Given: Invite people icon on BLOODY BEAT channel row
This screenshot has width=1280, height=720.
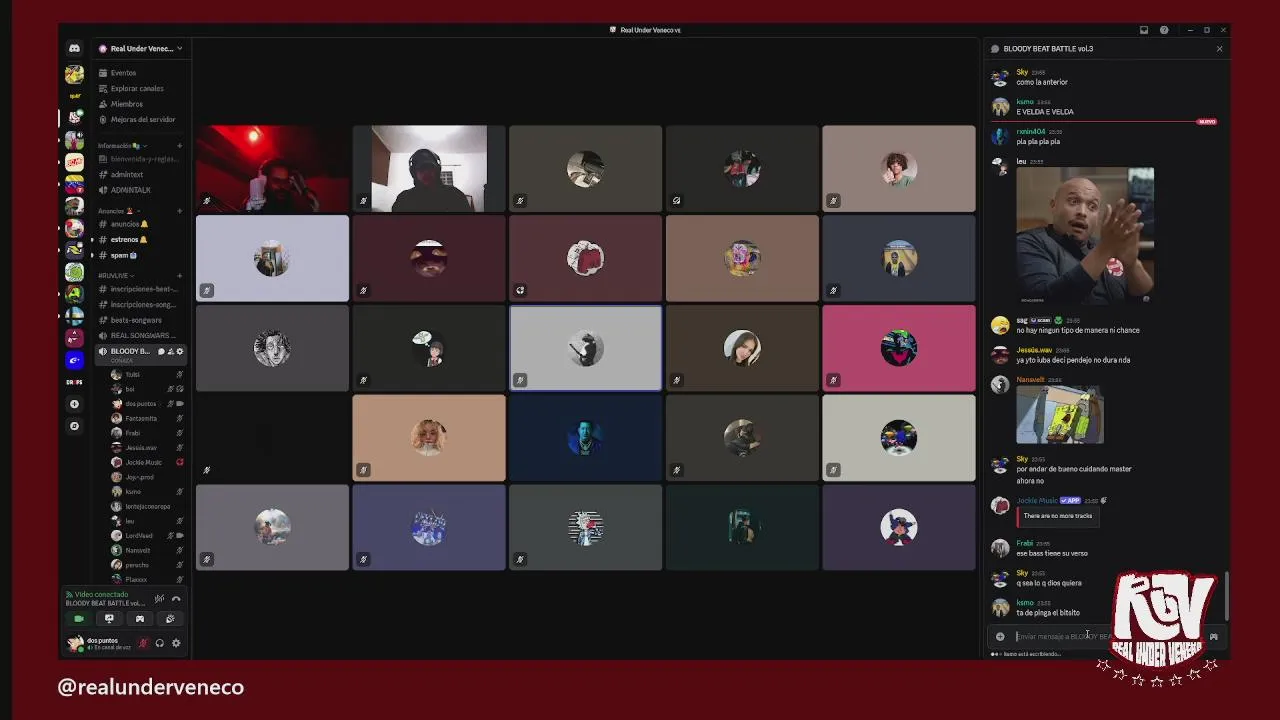Looking at the screenshot, I should (x=171, y=352).
